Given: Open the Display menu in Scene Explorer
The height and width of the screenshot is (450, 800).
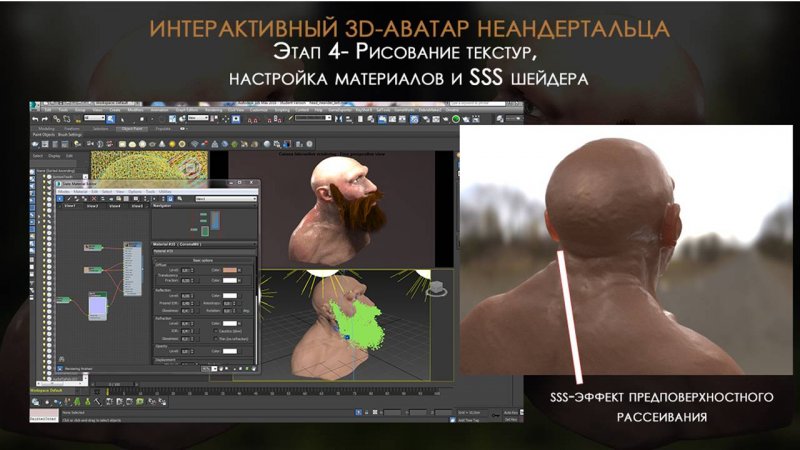Looking at the screenshot, I should [54, 156].
